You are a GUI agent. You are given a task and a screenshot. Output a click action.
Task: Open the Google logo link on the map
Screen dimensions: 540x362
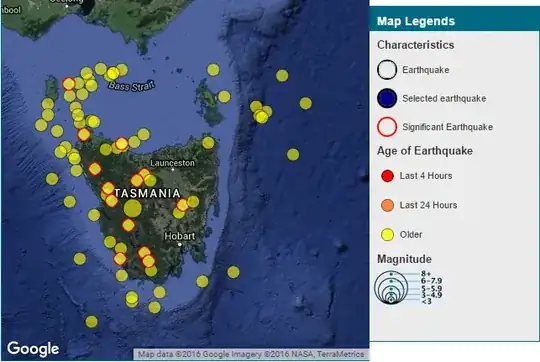click(x=33, y=349)
